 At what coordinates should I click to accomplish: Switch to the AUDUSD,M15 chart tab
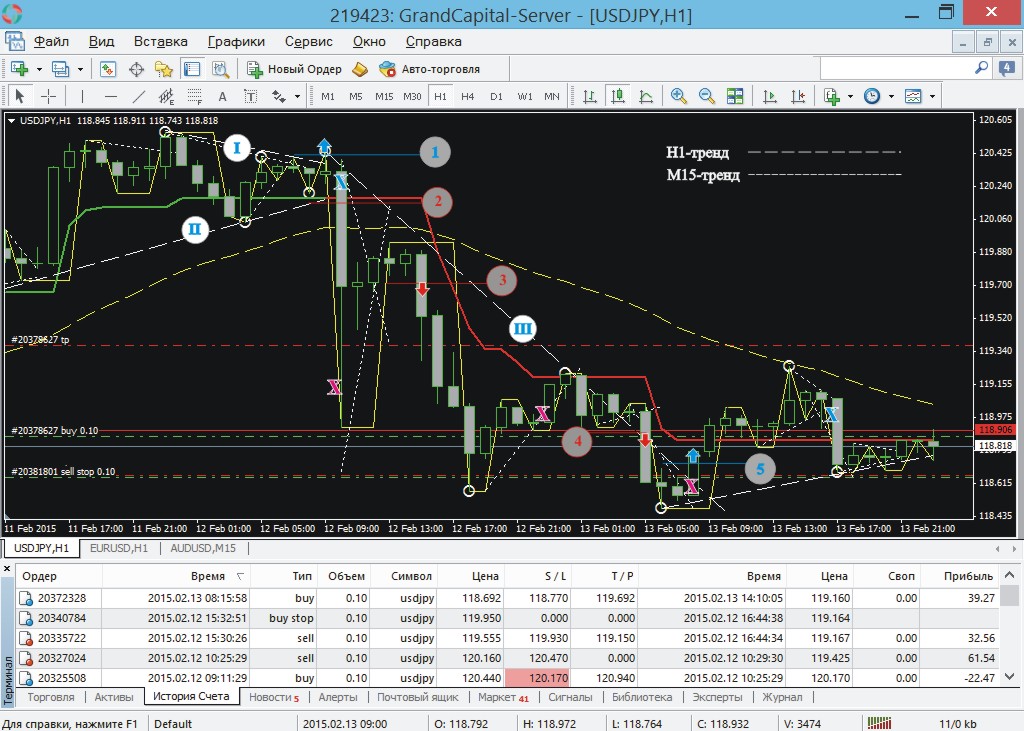tap(203, 548)
